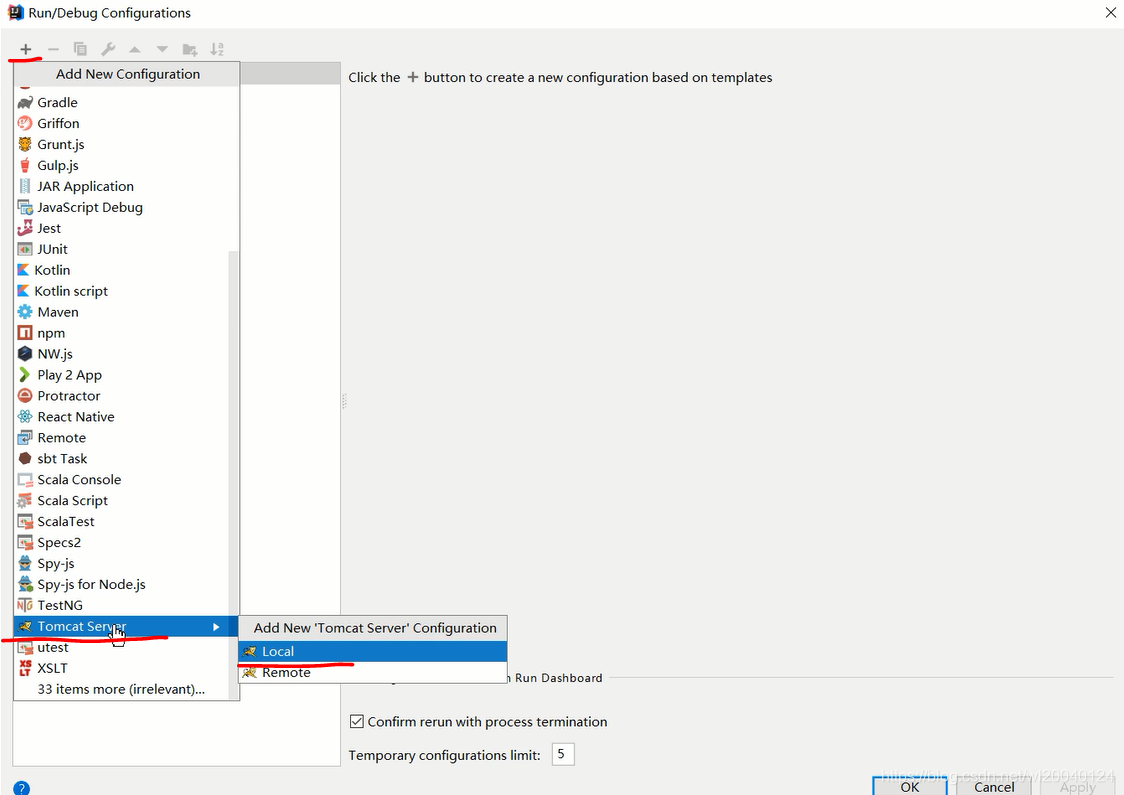Click the Add New Configuration plus icon
1124x795 pixels.
tap(26, 49)
